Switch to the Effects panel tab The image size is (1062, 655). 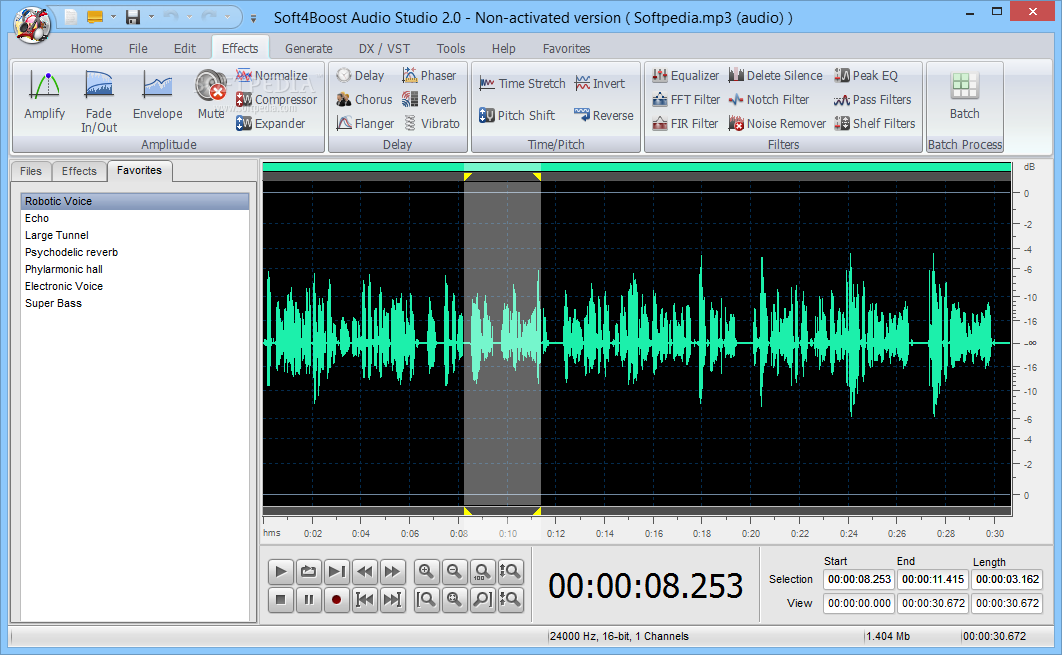(79, 171)
